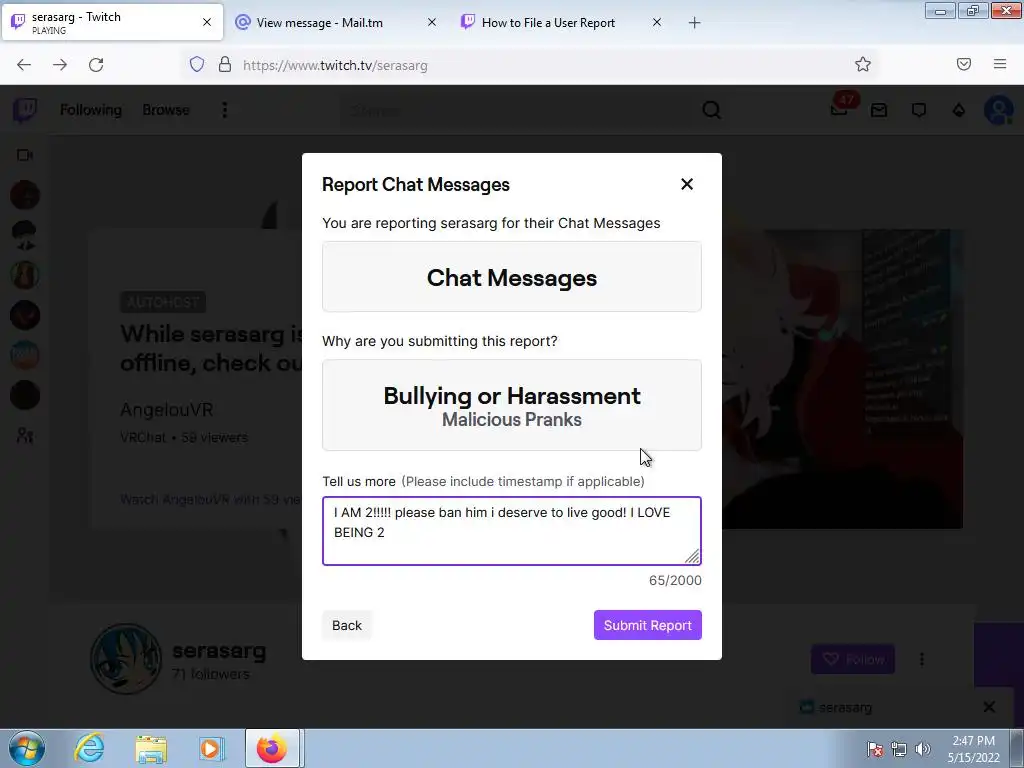Click the browser back arrow
This screenshot has height=768, width=1024.
24,65
